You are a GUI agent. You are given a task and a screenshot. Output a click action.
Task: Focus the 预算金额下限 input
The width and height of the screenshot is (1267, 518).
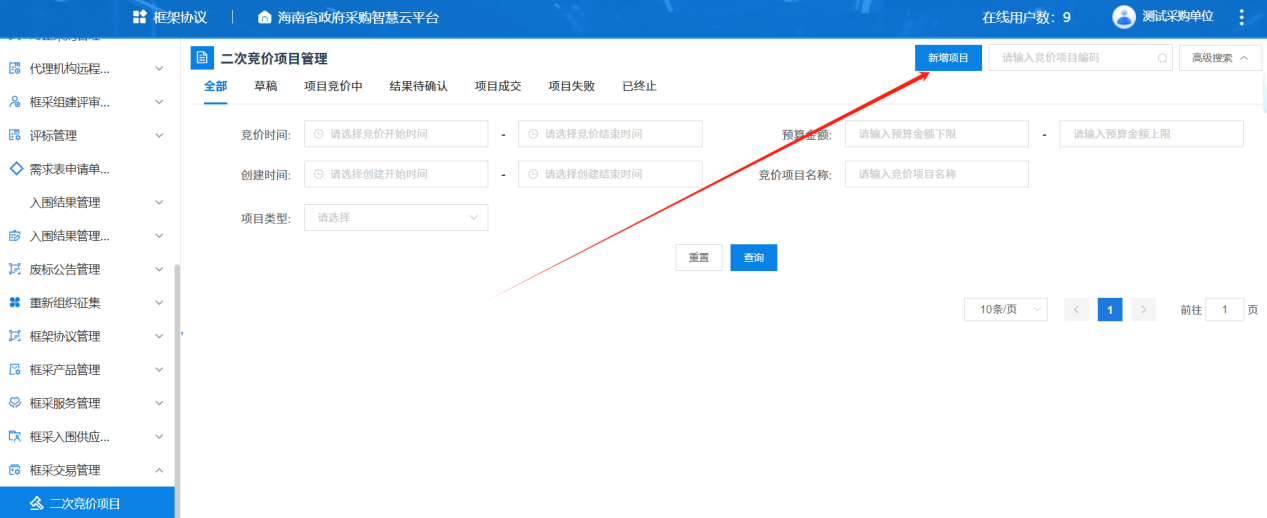(937, 134)
